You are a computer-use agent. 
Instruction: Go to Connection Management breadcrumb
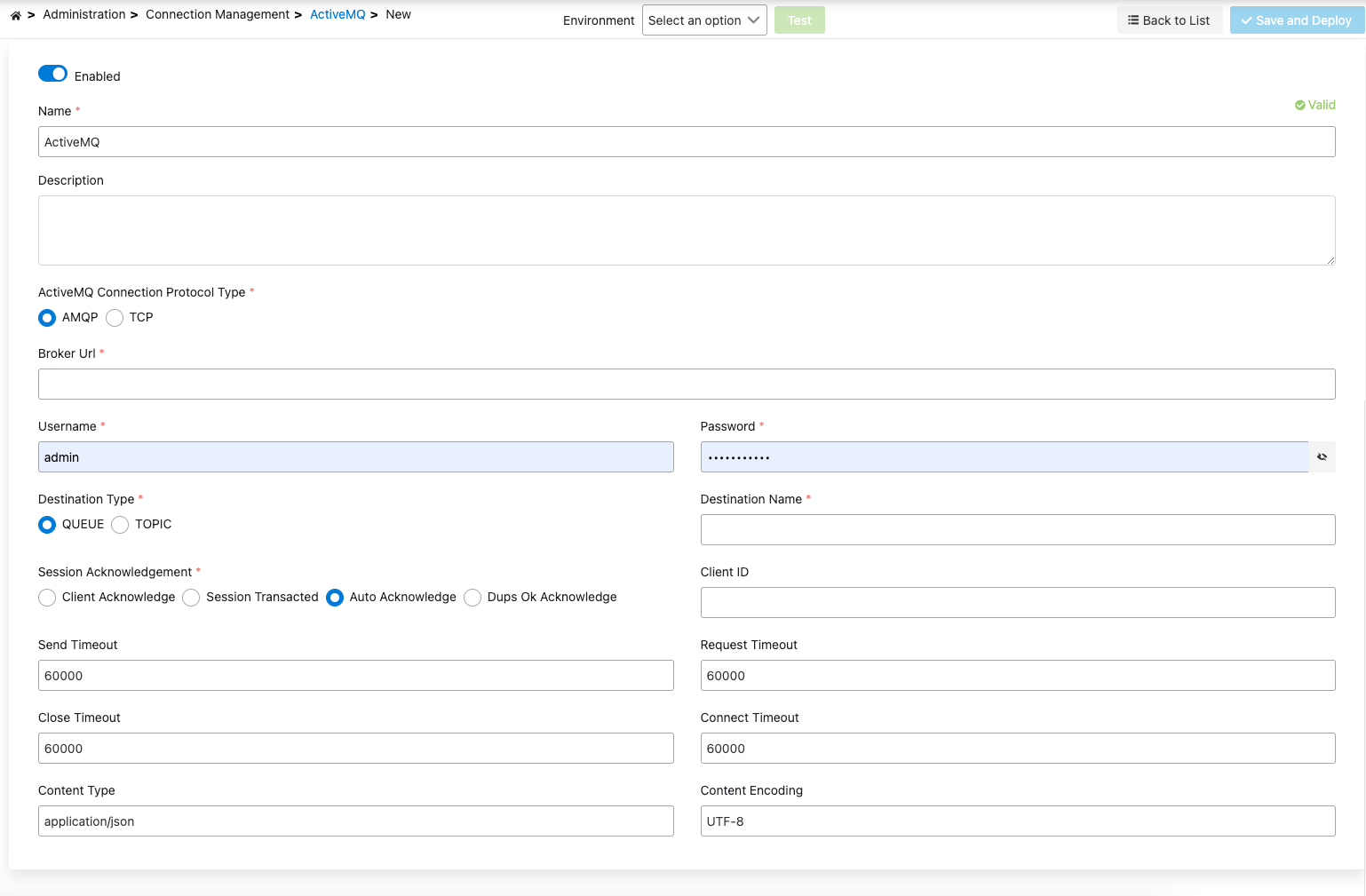[x=218, y=14]
